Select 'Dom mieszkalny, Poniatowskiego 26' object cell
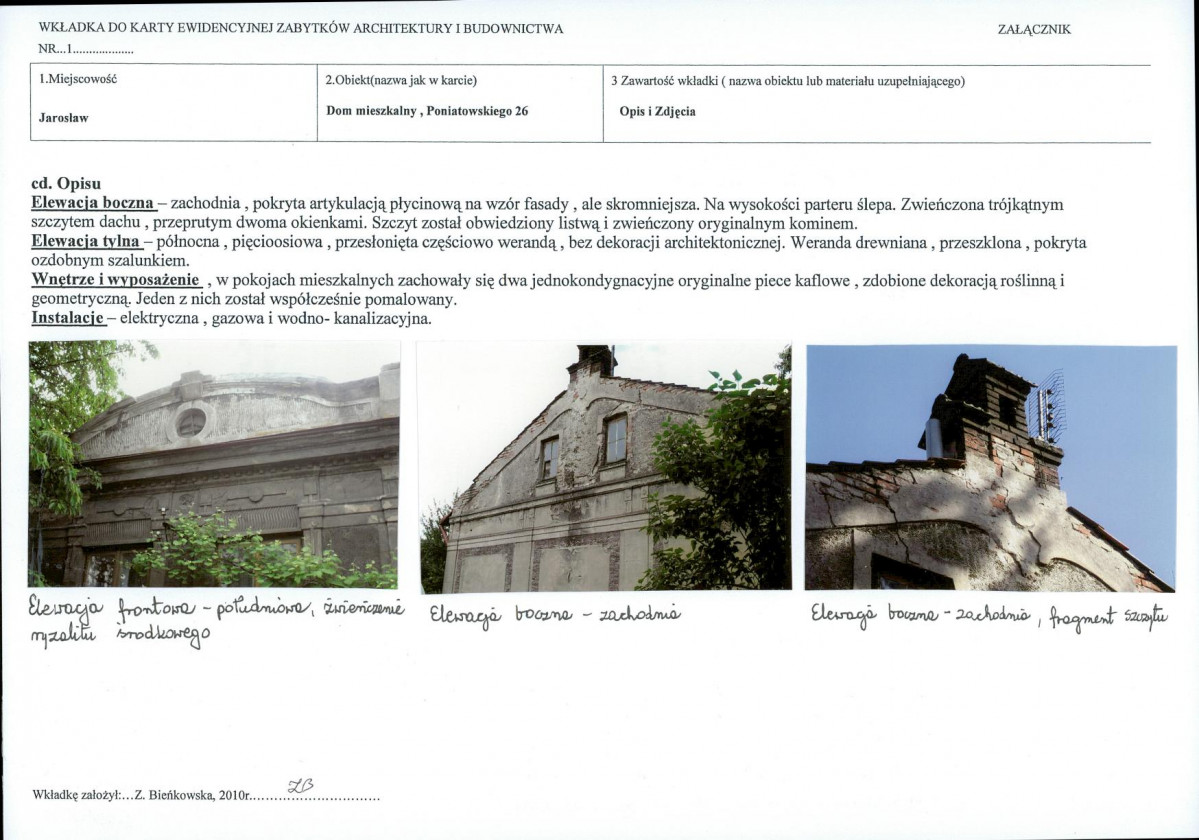 [460, 103]
